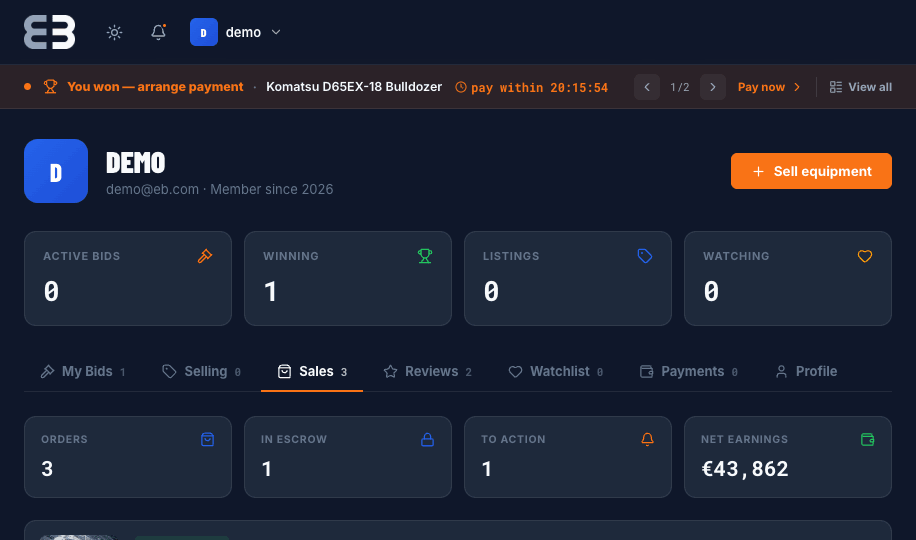This screenshot has width=916, height=540.
Task: Switch to the Watchlist tab
Action: tap(556, 372)
